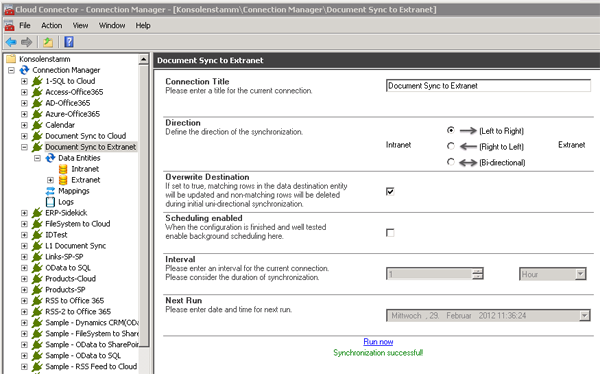The image size is (600, 374).
Task: Click the Calendar connection icon
Action: [37, 125]
